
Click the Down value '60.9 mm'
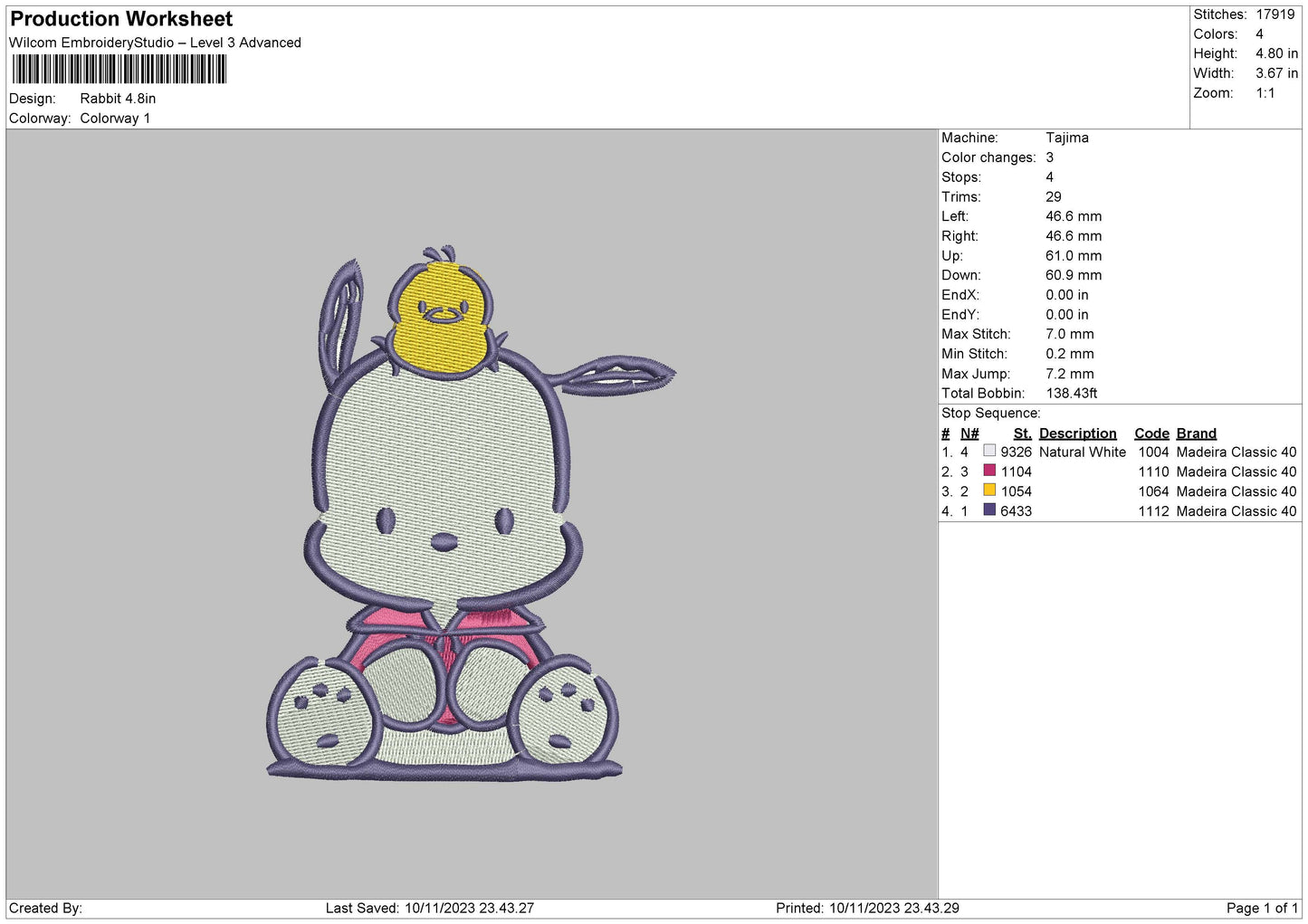coord(1074,275)
